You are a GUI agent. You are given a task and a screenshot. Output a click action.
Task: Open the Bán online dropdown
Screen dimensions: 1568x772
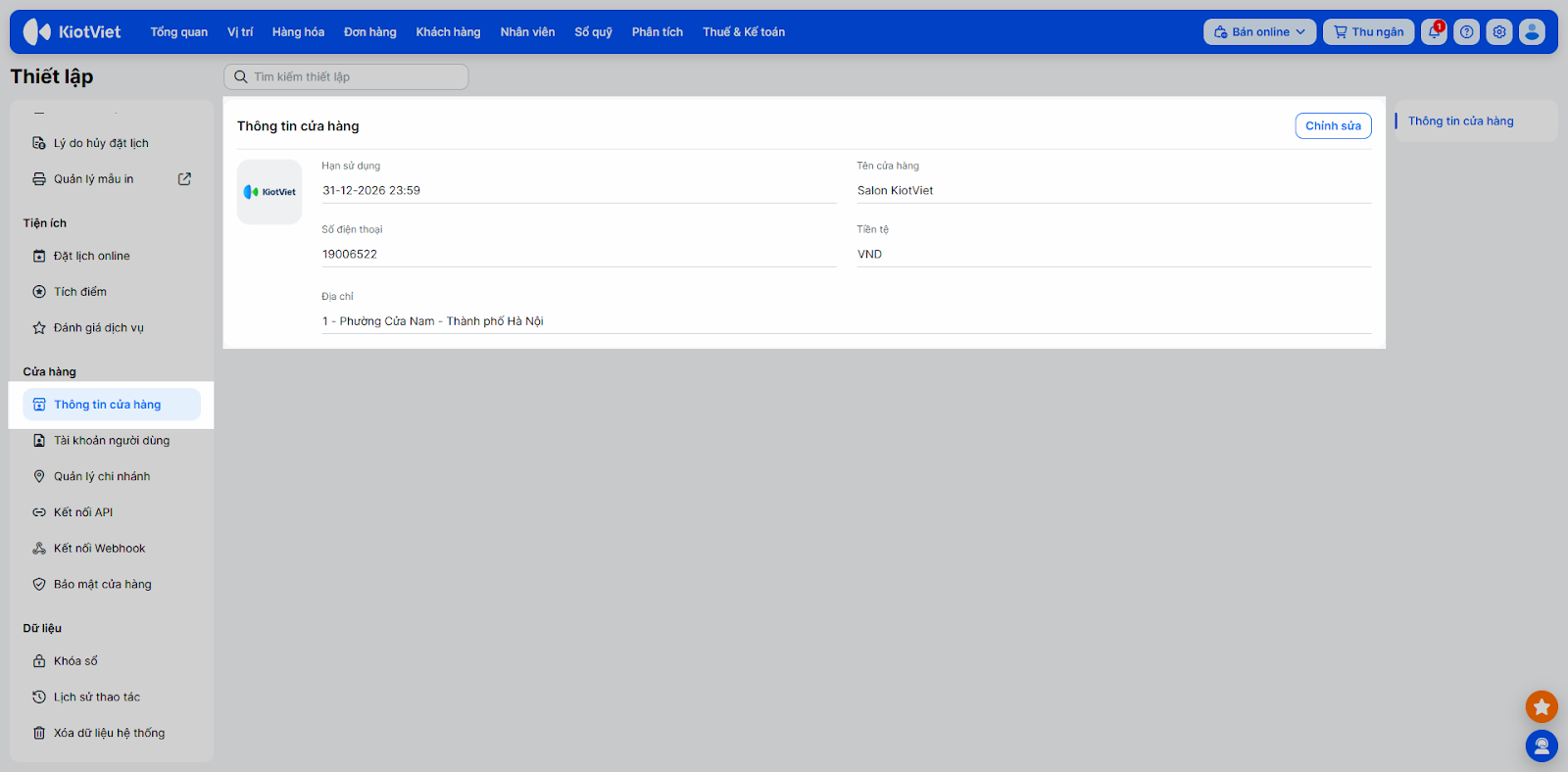1259,32
